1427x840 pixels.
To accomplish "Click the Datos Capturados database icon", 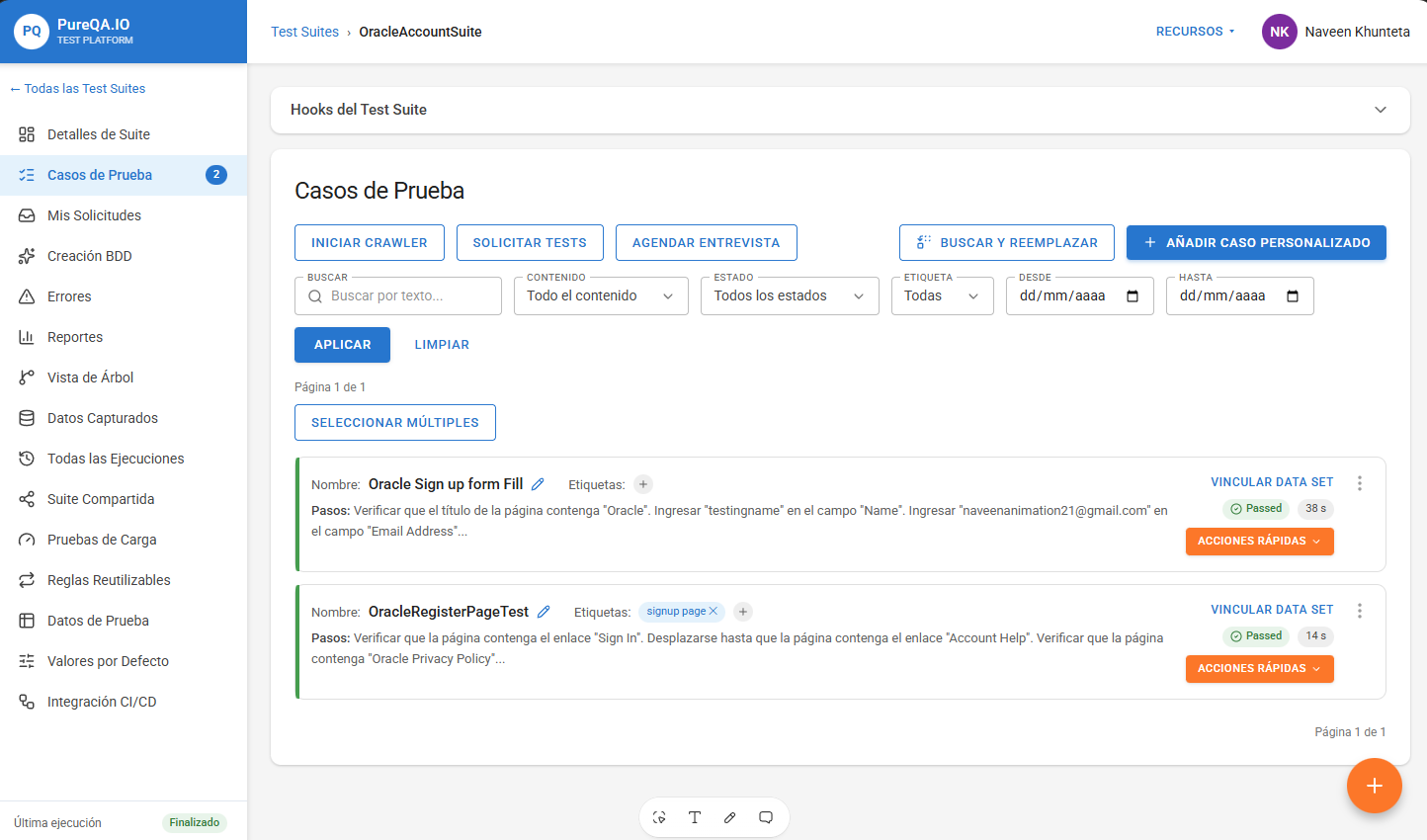I will point(27,418).
